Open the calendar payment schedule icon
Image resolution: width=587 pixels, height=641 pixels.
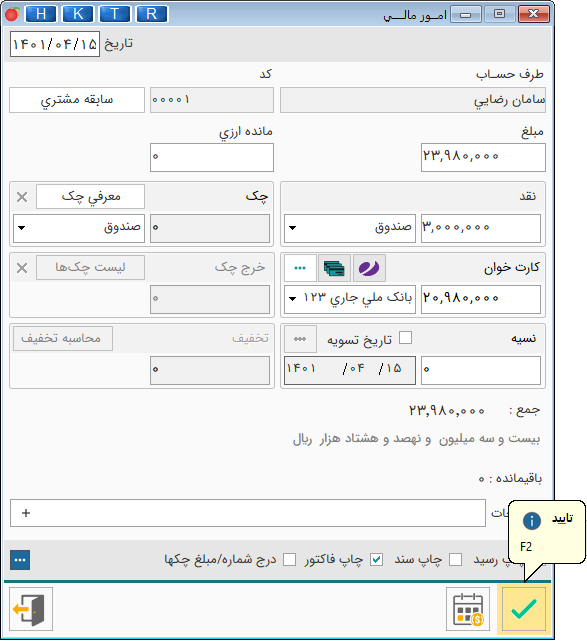pos(468,609)
